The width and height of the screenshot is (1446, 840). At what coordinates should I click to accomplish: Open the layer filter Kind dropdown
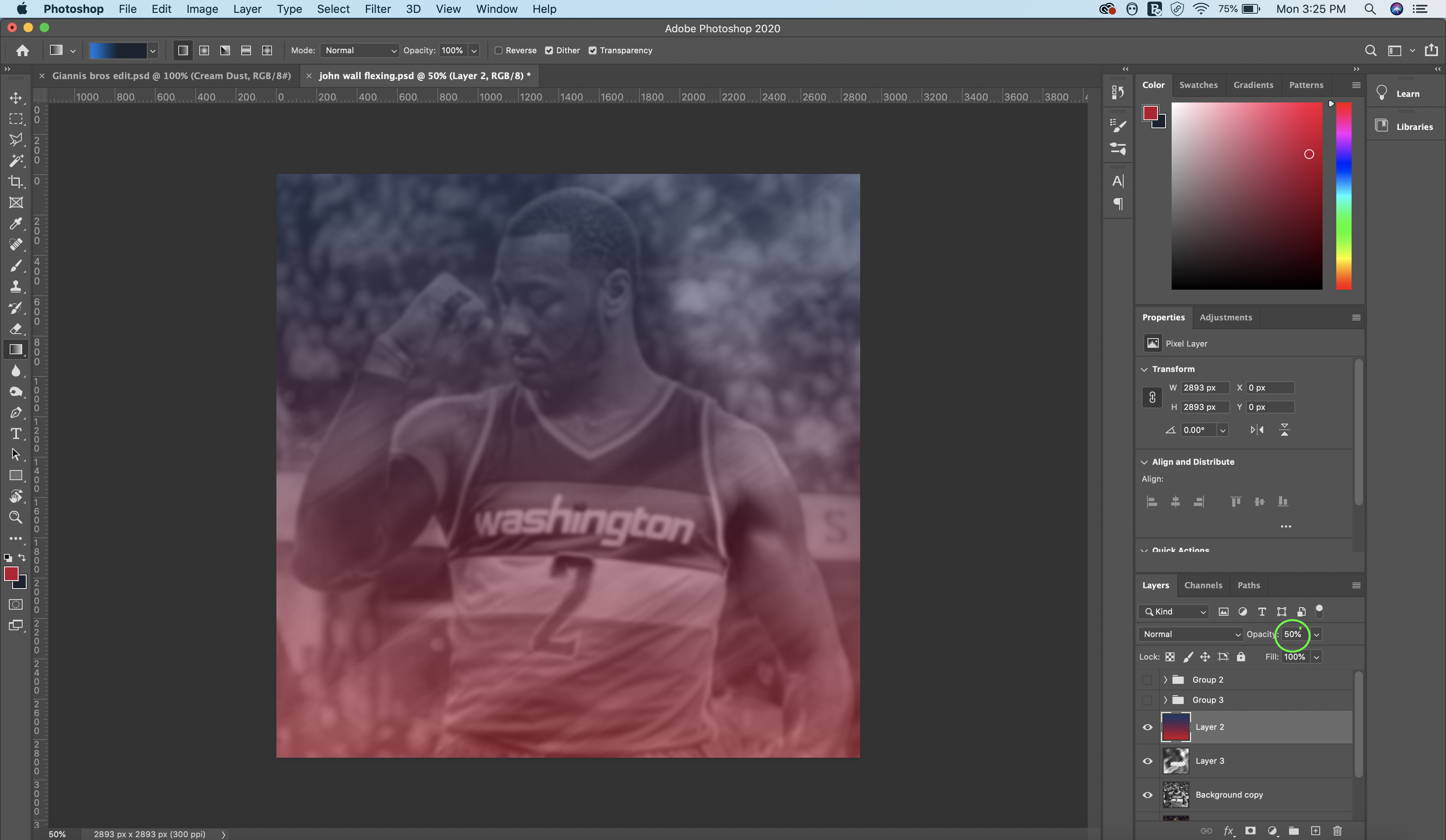pos(1174,612)
